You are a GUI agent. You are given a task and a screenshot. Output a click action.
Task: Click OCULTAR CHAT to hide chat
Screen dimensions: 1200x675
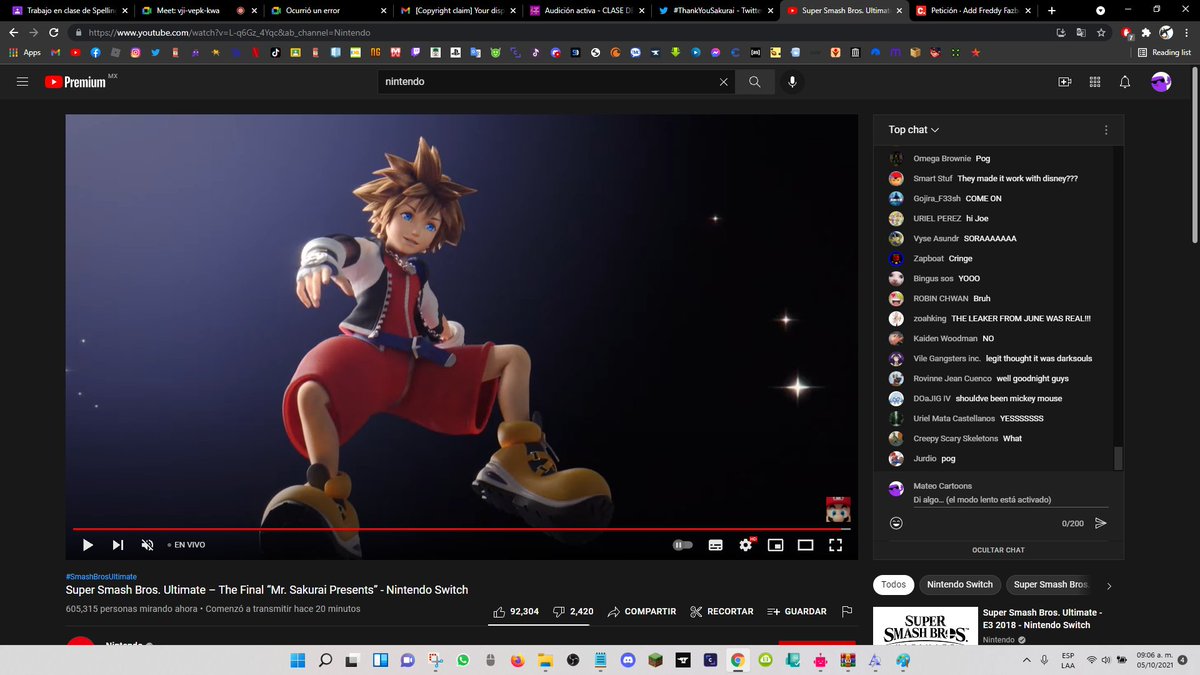pyautogui.click(x=998, y=550)
